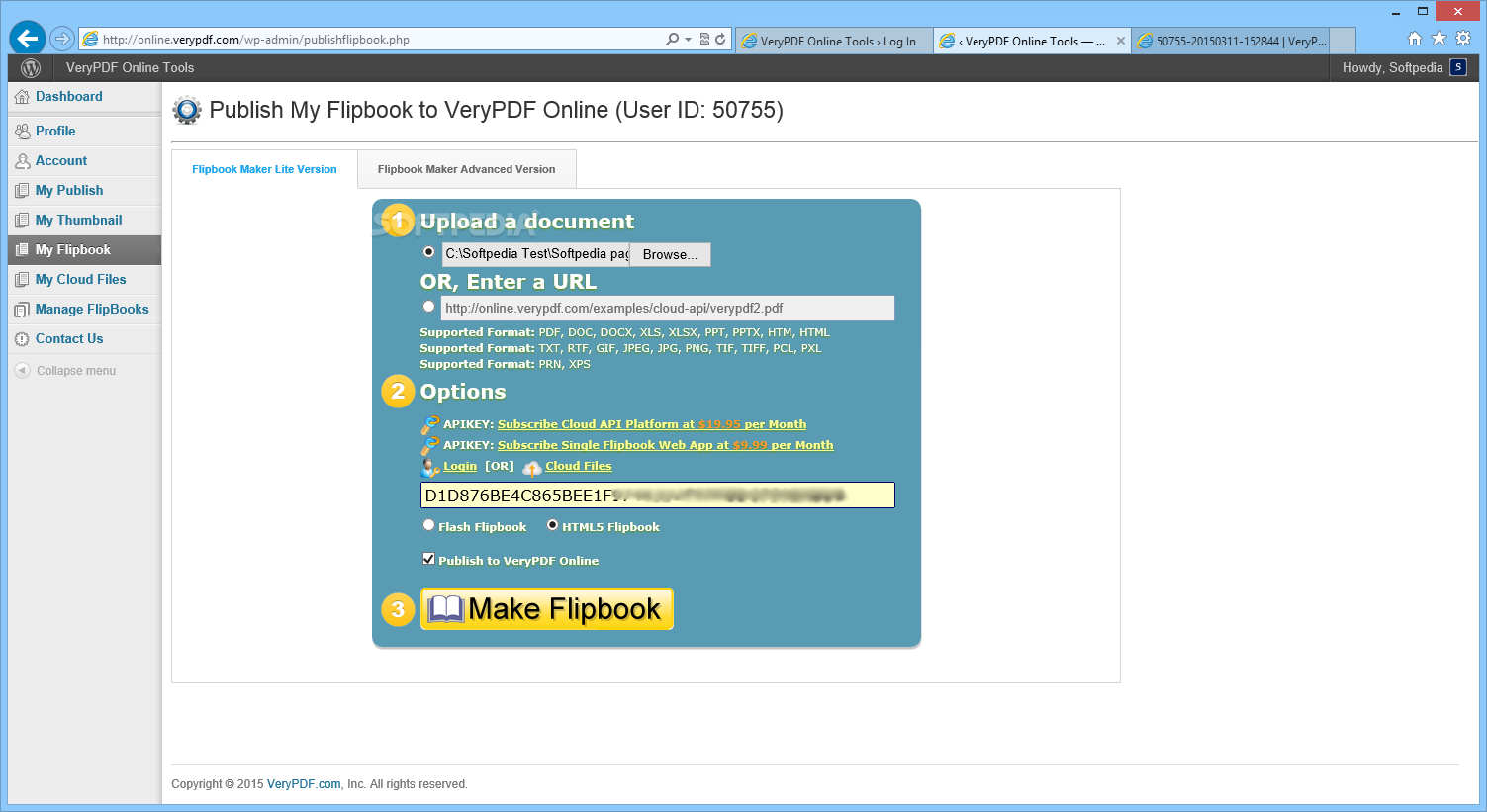Open the WordPress logo menu
The width and height of the screenshot is (1487, 812).
(x=31, y=67)
